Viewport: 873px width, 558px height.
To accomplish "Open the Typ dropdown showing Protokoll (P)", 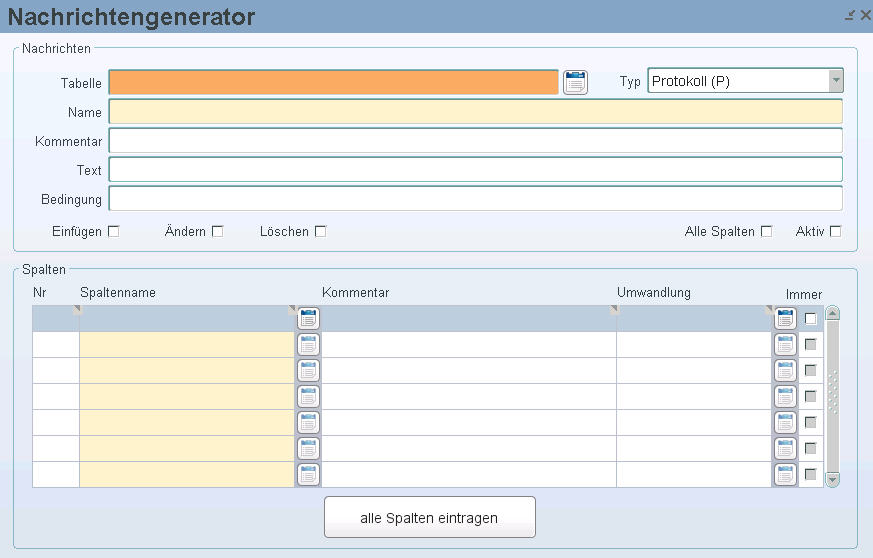I will (746, 81).
